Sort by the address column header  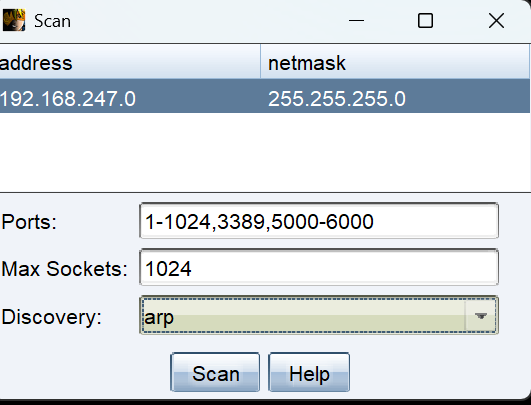(130, 62)
